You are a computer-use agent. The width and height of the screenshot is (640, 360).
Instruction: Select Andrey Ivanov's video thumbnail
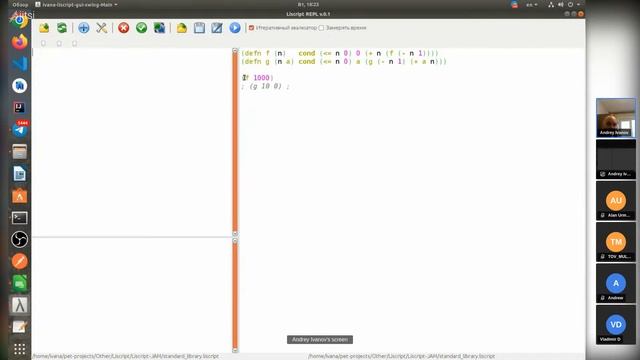point(616,118)
